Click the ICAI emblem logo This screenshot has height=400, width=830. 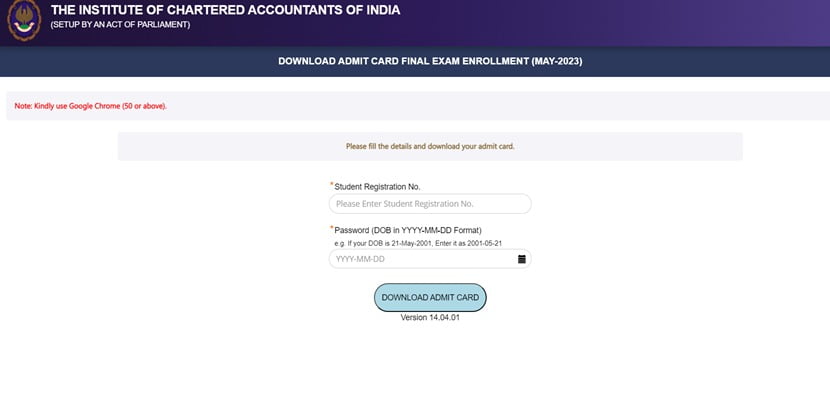[x=24, y=20]
